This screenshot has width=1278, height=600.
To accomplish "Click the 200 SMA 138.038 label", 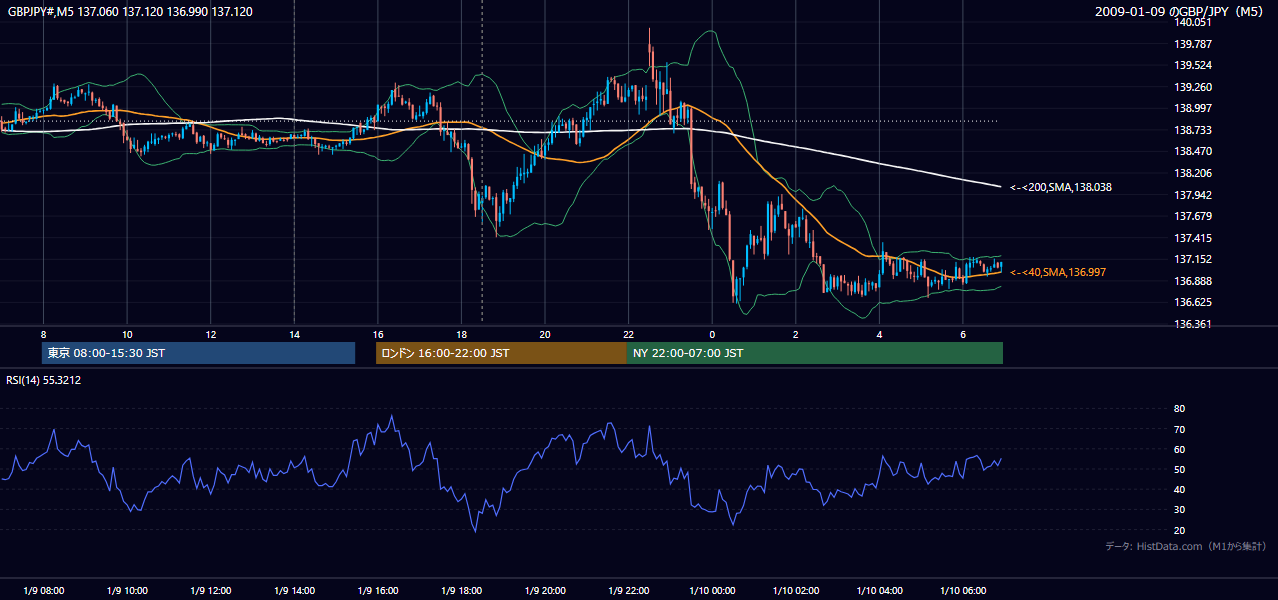I will 1061,187.
